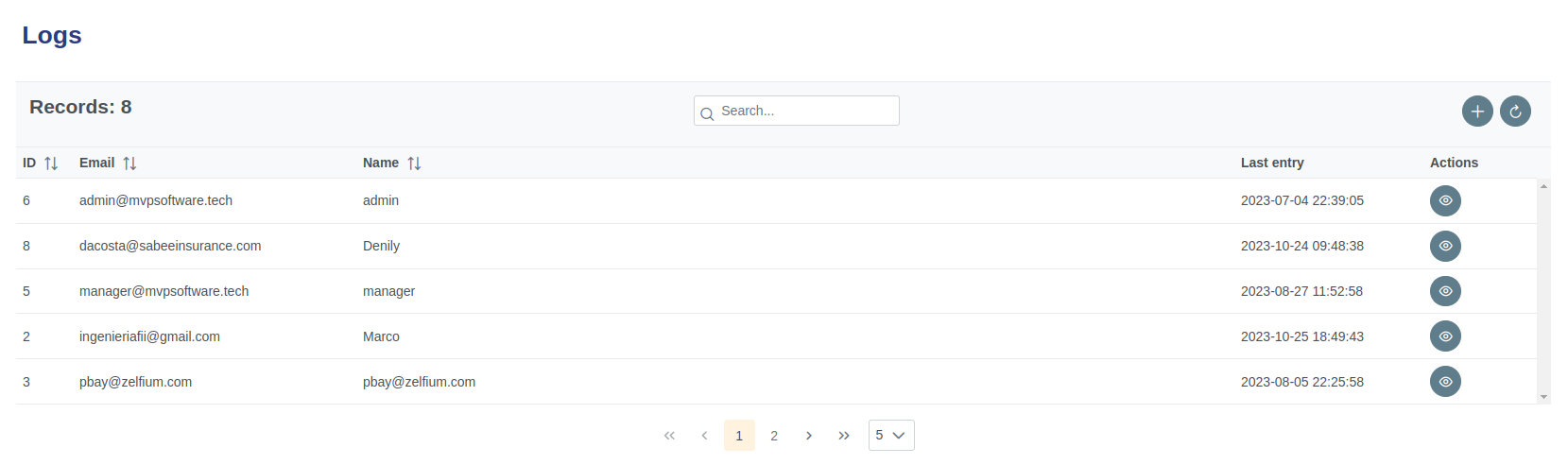Sort table by Email column

pyautogui.click(x=129, y=164)
